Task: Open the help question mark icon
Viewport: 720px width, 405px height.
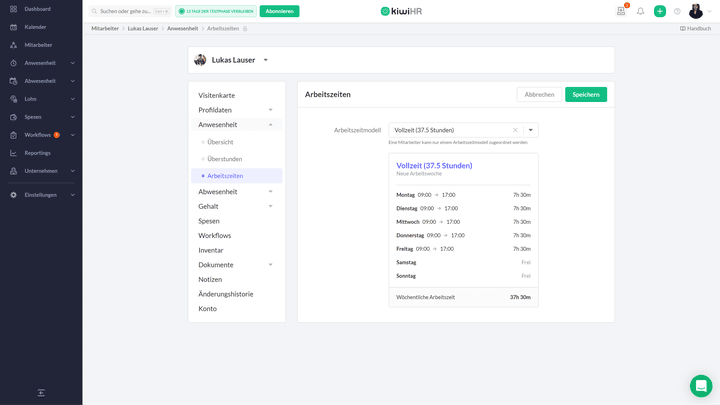Action: pos(677,11)
